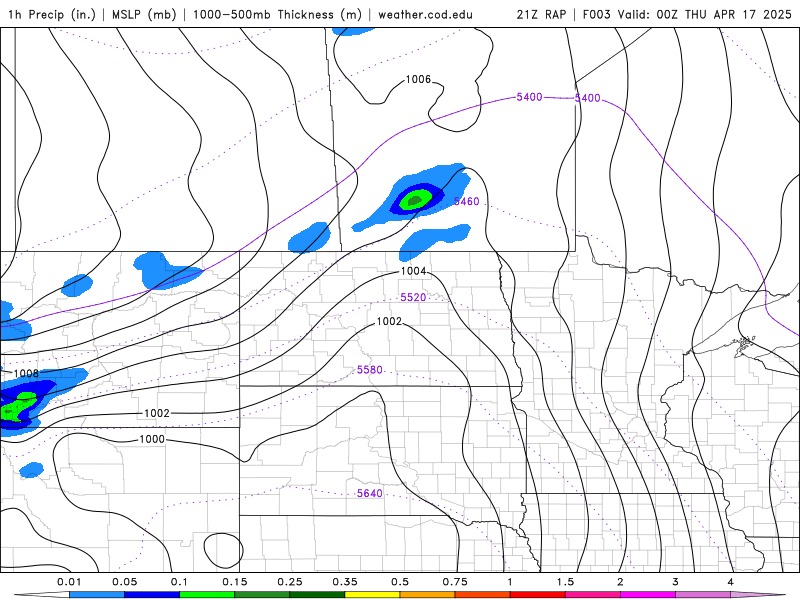This screenshot has width=800, height=600.
Task: Click the purple 5460 thickness label
Action: (467, 202)
